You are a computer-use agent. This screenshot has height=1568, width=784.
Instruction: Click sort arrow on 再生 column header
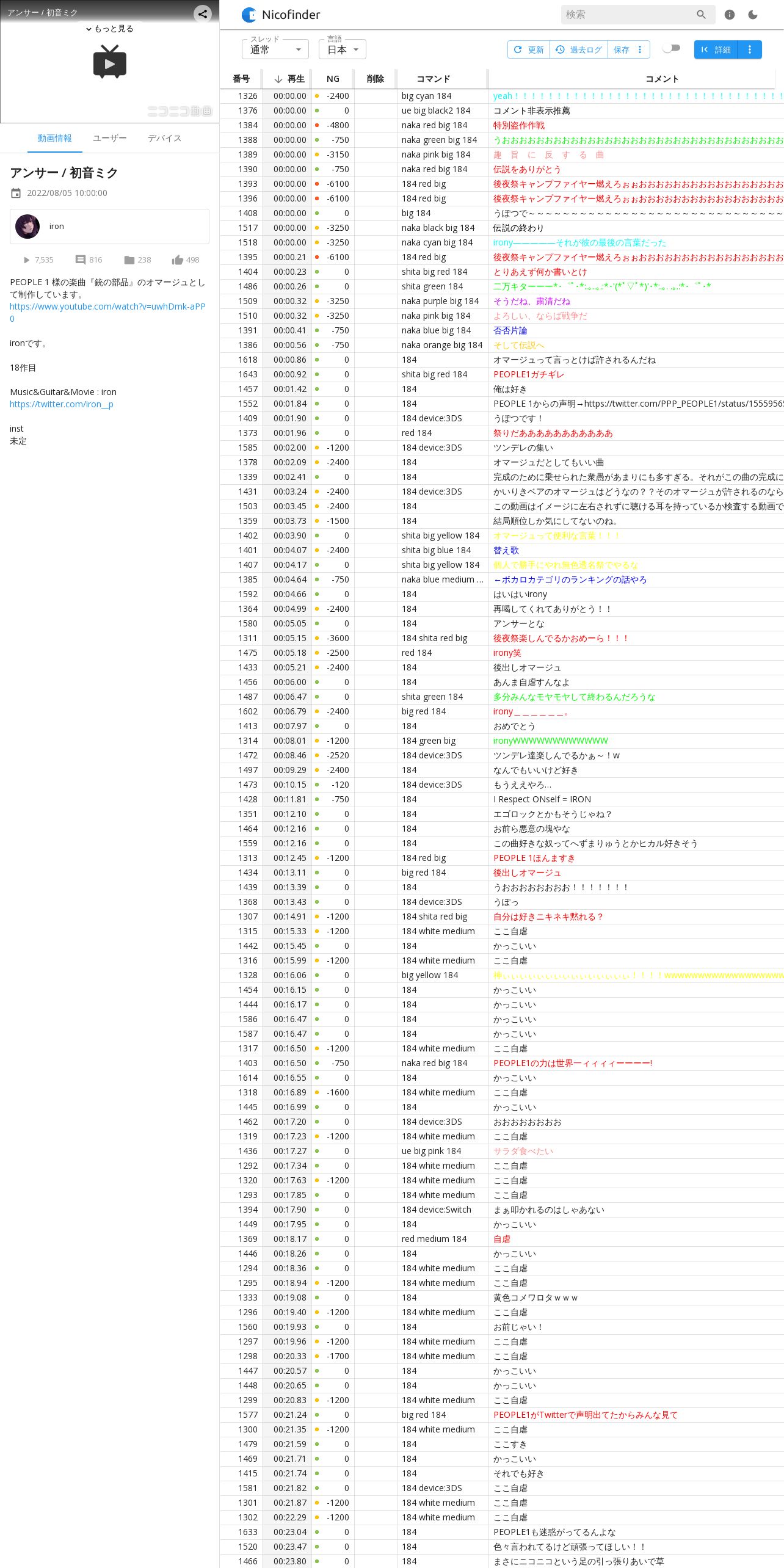pyautogui.click(x=278, y=79)
